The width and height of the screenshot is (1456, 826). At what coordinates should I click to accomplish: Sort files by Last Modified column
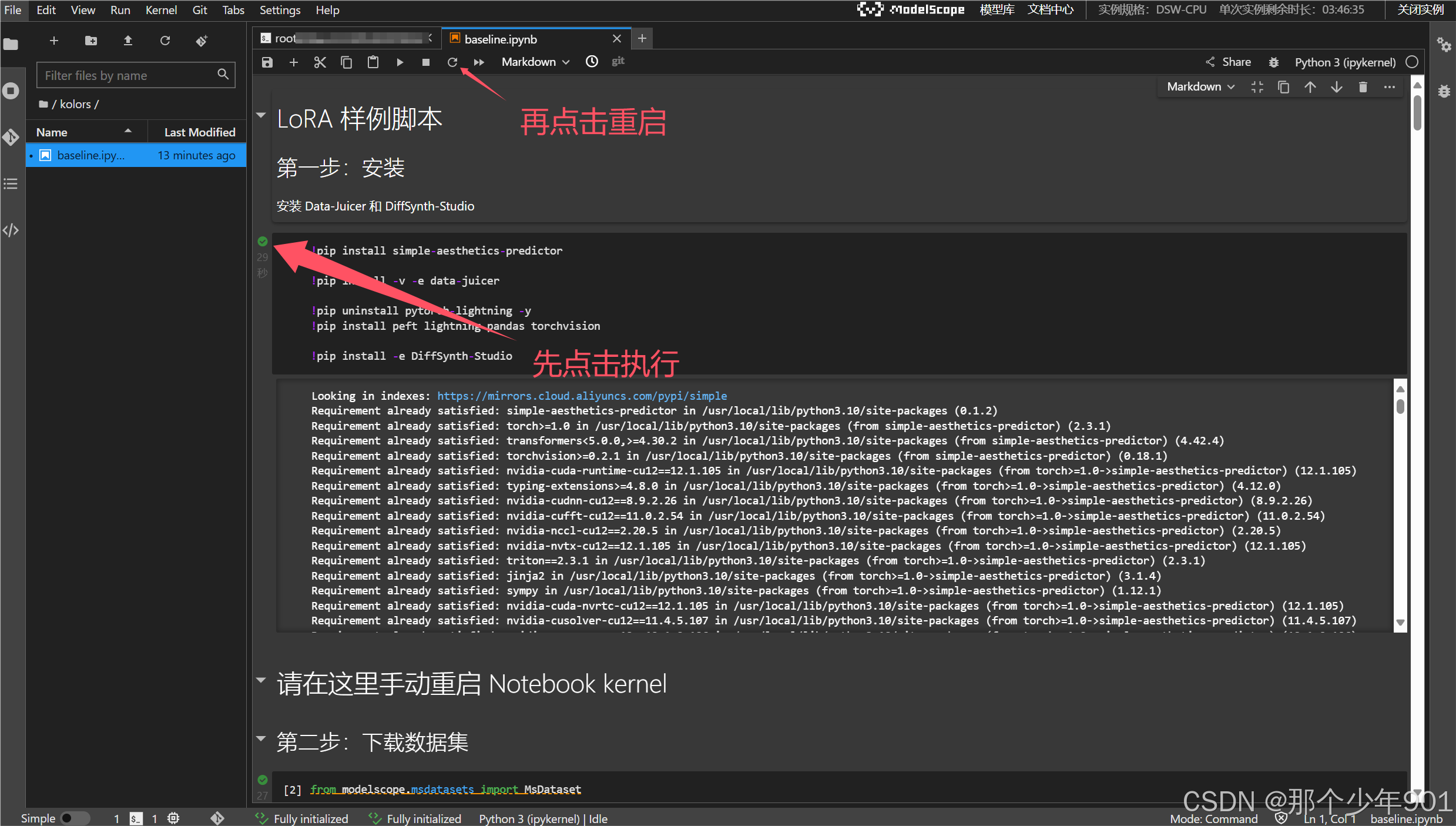pos(198,132)
